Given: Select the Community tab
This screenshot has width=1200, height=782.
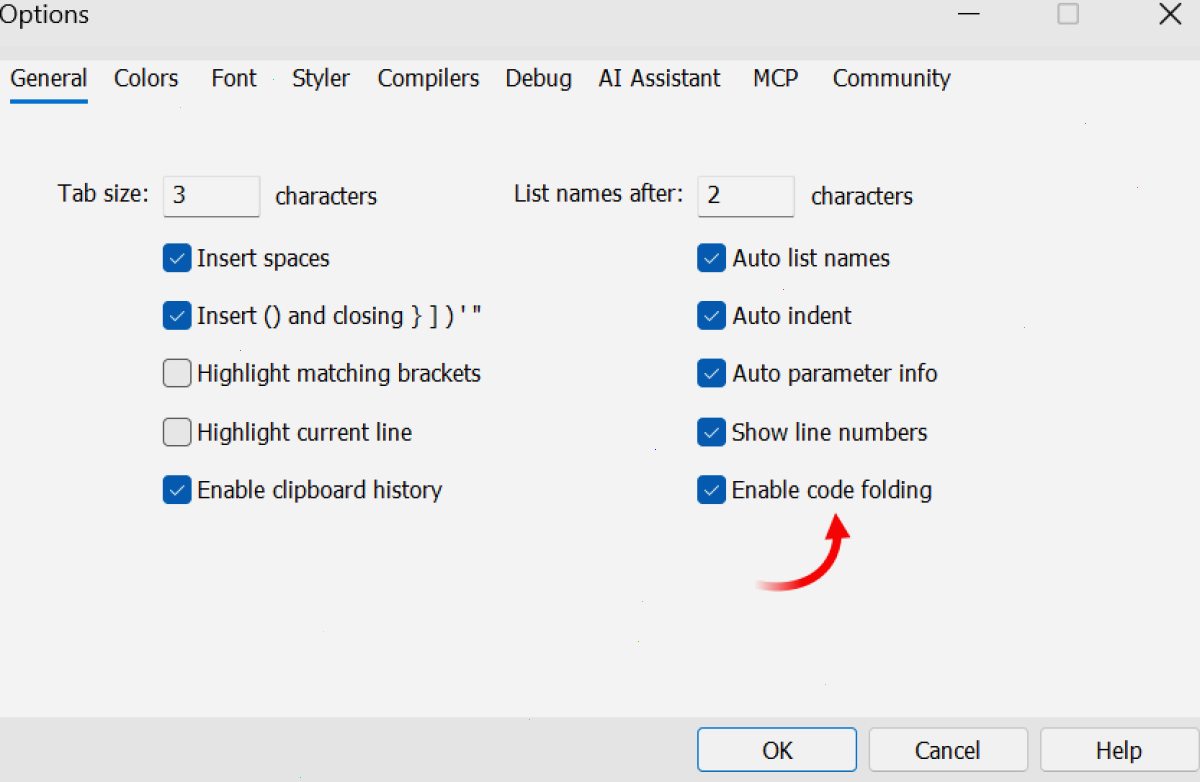Looking at the screenshot, I should click(892, 78).
